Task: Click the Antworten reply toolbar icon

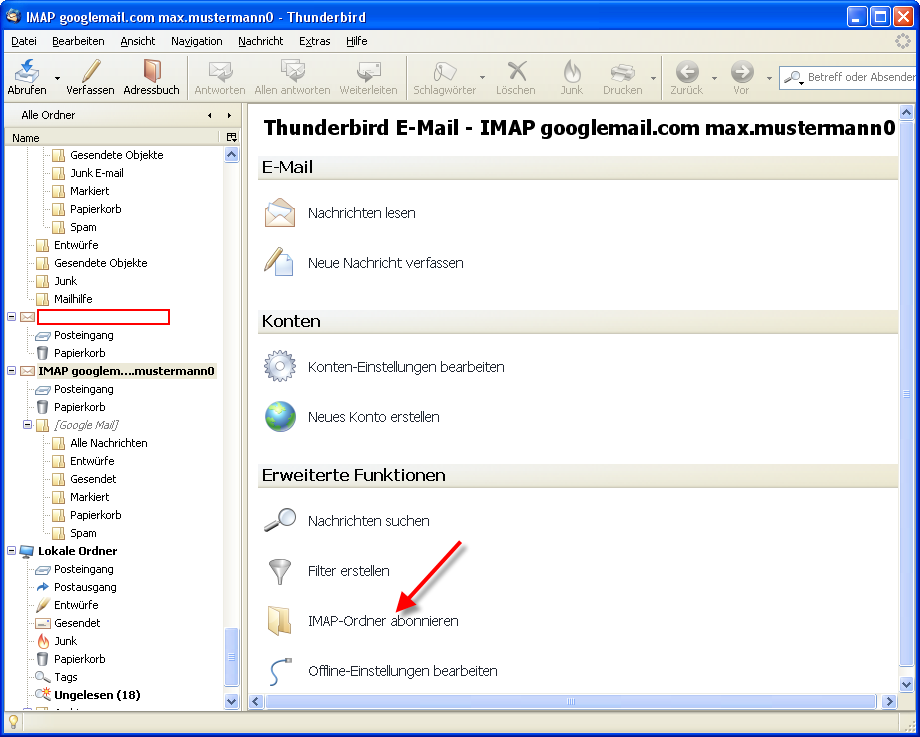Action: click(220, 72)
